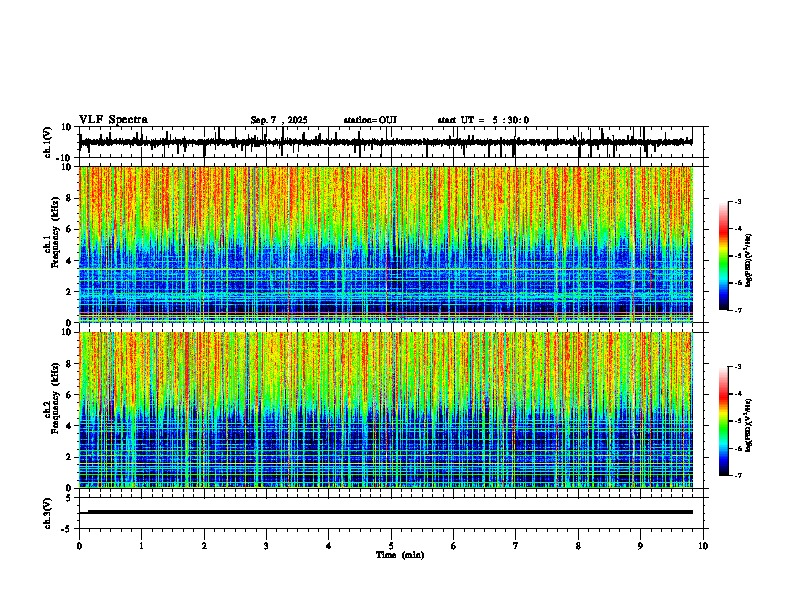Viewport: 792px width, 612px height.
Task: Click time axis tick label "9"
Action: pos(640,546)
